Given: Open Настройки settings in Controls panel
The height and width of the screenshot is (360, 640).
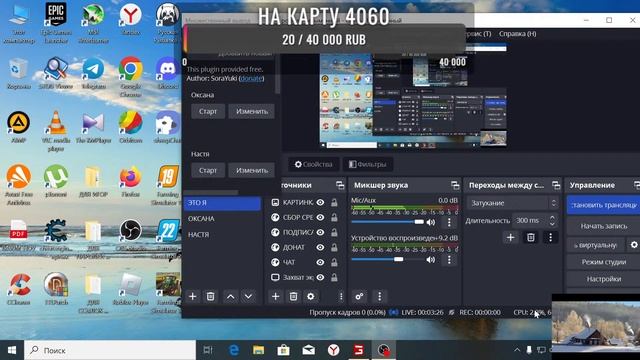Looking at the screenshot, I should point(603,279).
